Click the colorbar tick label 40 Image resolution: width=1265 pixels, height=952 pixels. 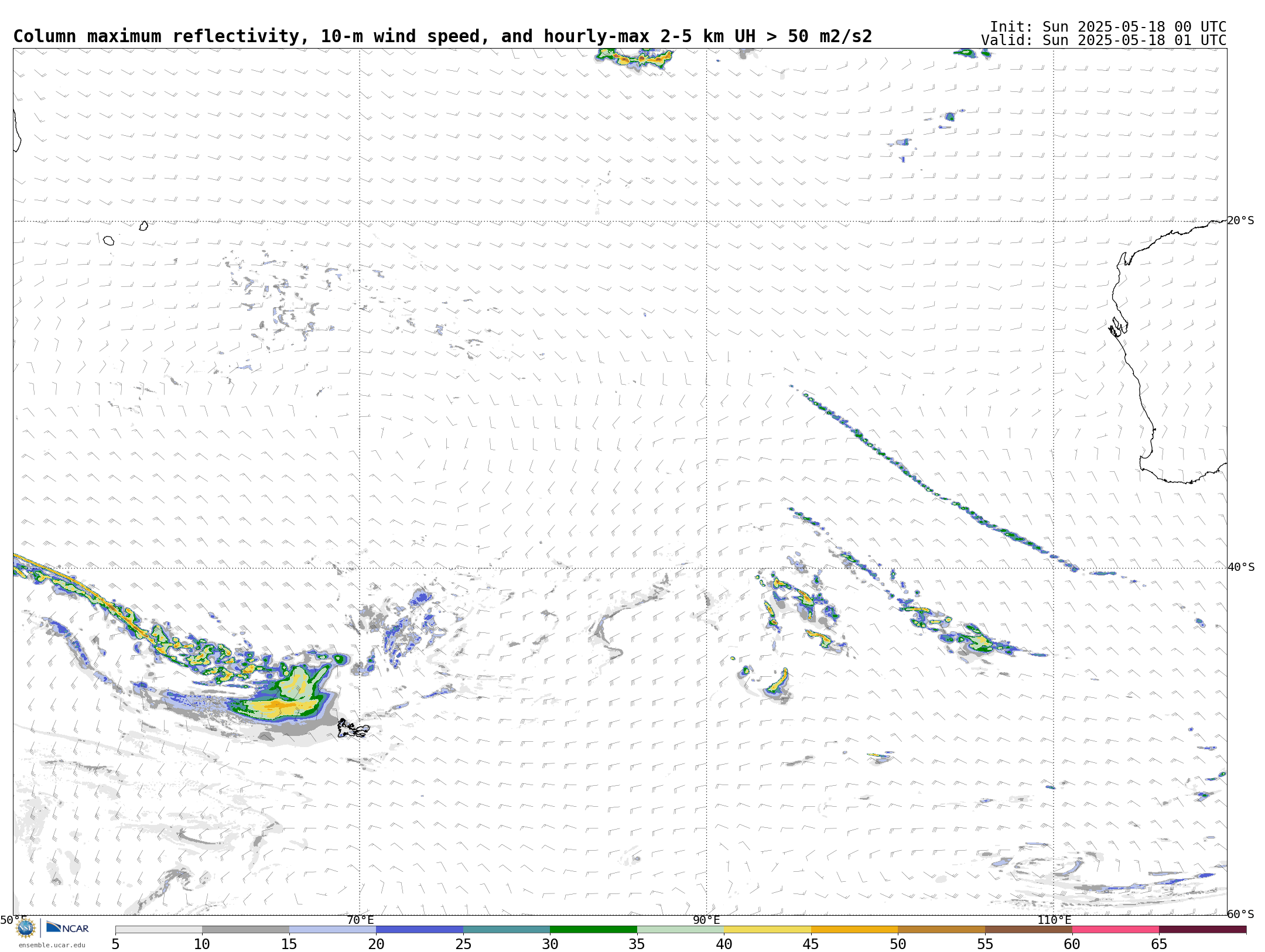pos(724,944)
